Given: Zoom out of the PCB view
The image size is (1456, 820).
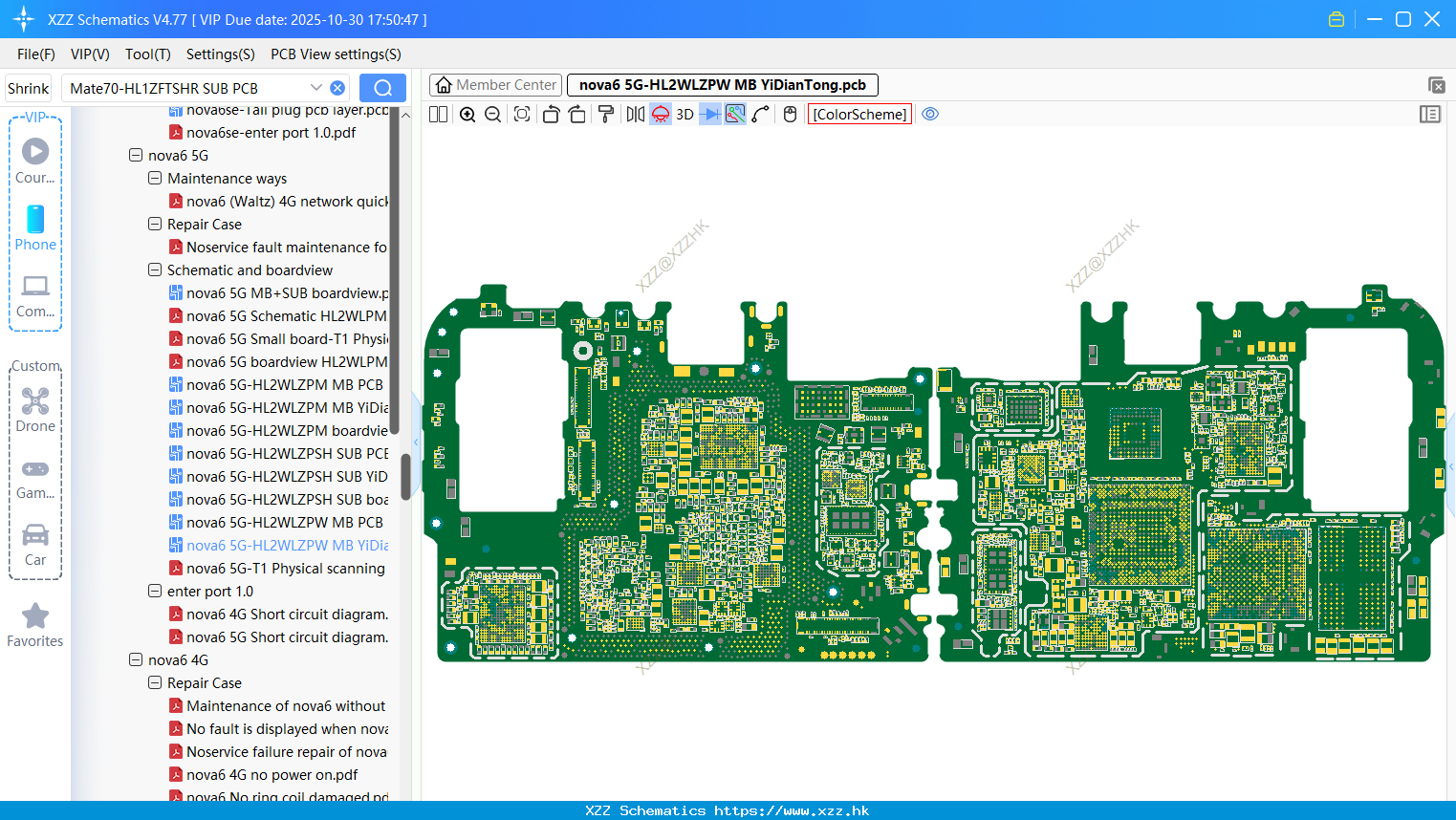Looking at the screenshot, I should click(x=493, y=114).
